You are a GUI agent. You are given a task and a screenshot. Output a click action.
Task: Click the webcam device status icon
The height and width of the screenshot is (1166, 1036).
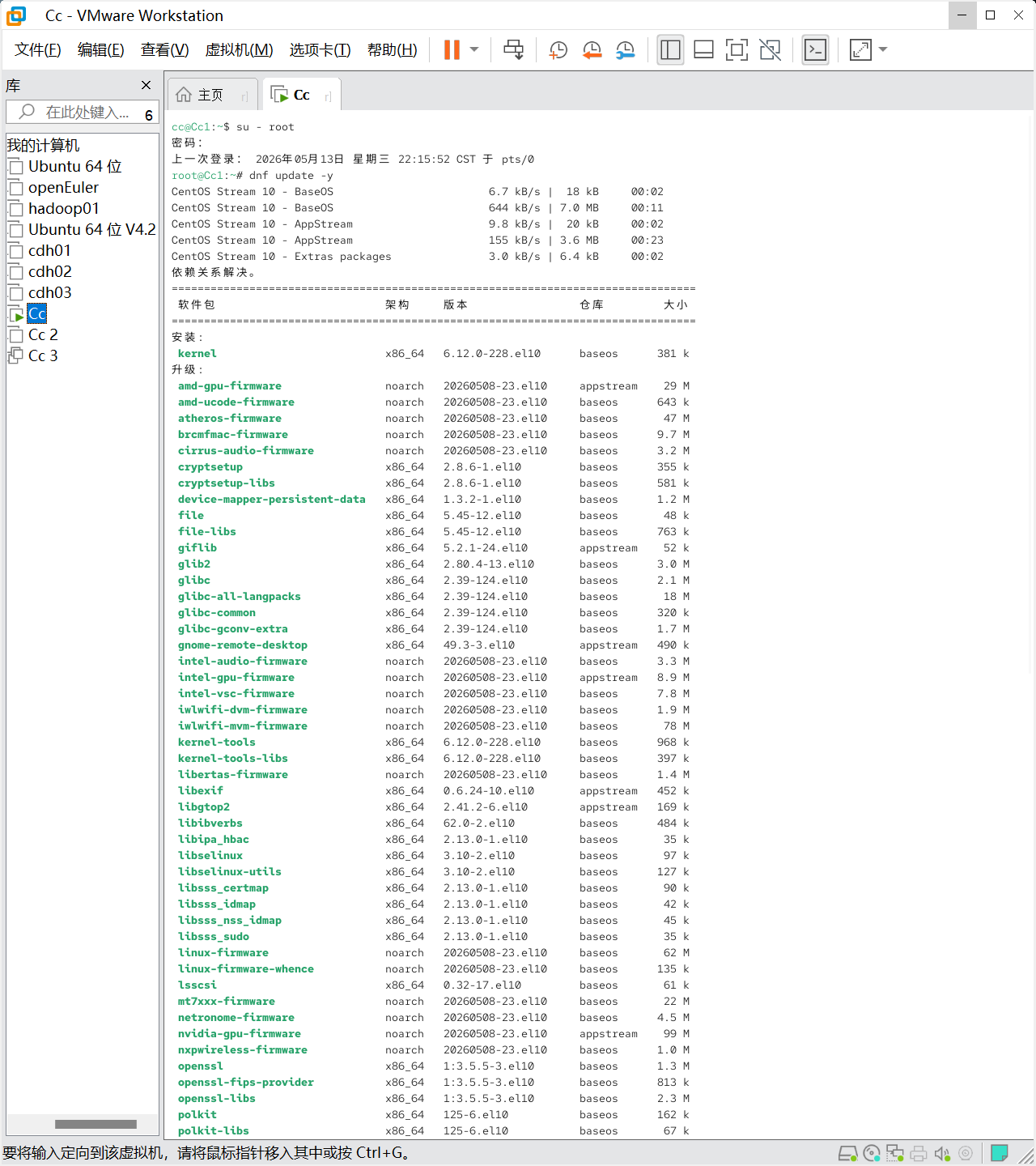[x=965, y=1153]
